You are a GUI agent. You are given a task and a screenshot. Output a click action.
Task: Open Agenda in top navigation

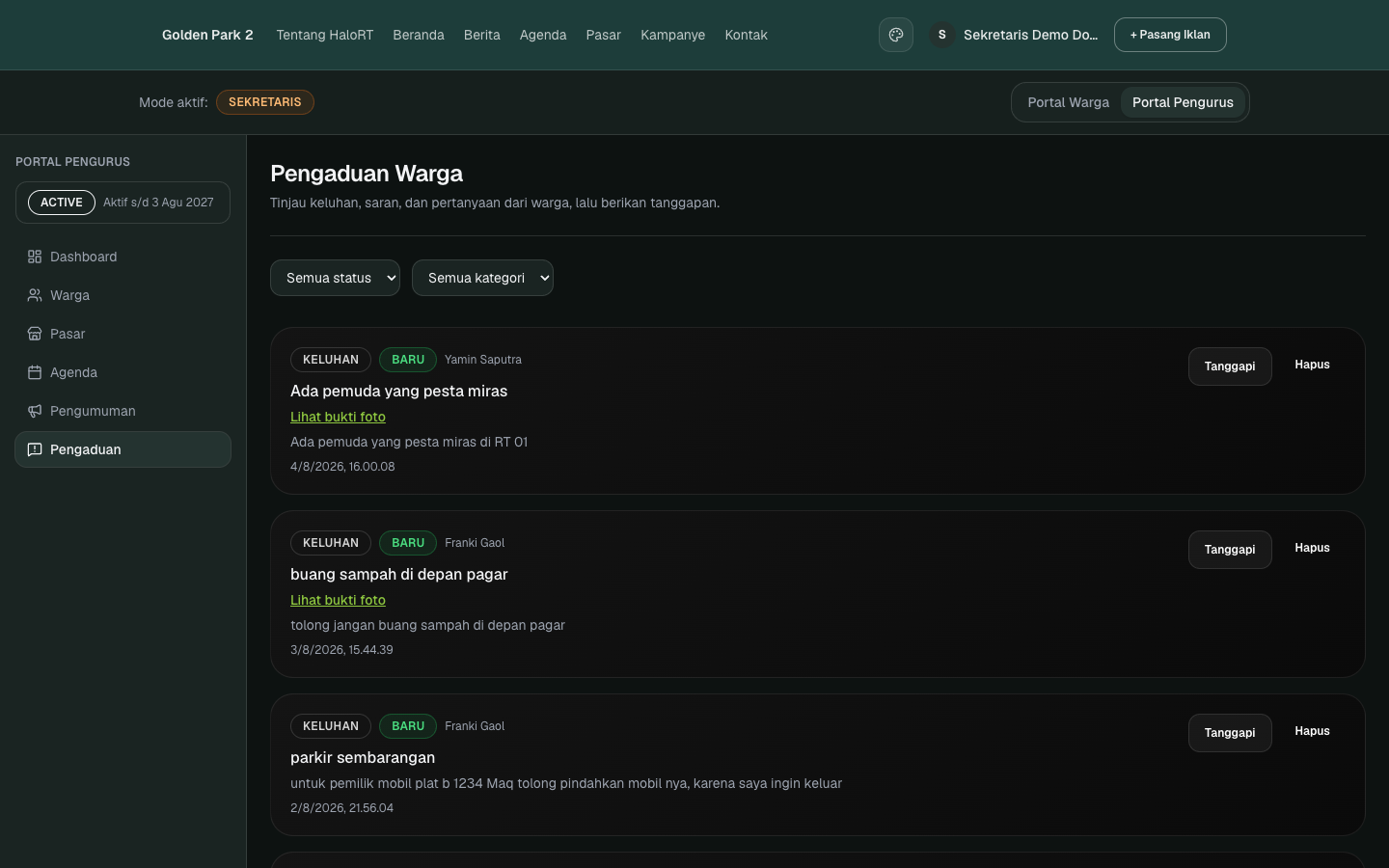[543, 35]
